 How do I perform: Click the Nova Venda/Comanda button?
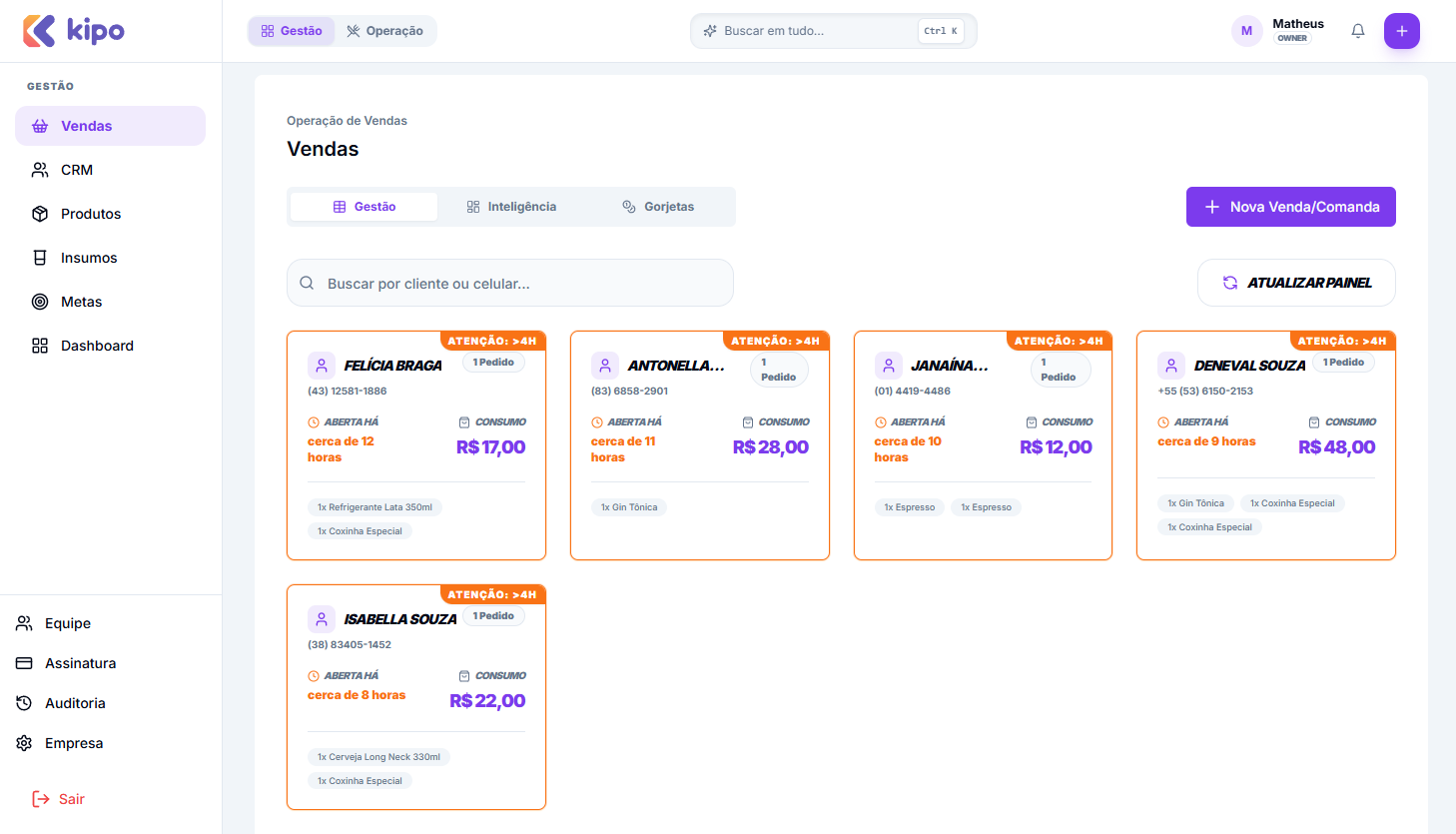(1290, 206)
